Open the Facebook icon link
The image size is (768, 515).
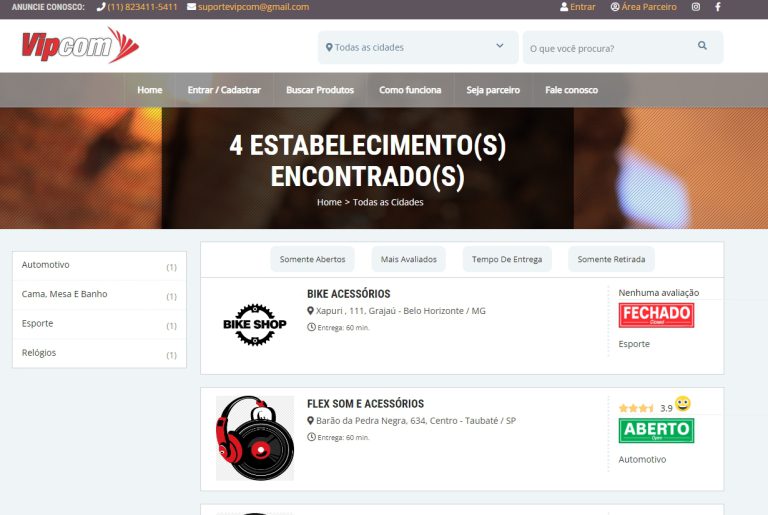[717, 7]
